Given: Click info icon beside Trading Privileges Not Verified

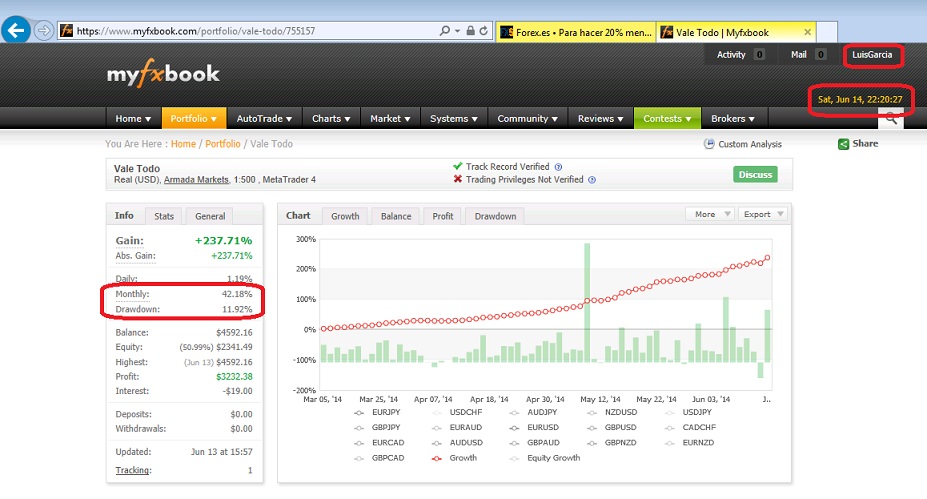Looking at the screenshot, I should [592, 180].
